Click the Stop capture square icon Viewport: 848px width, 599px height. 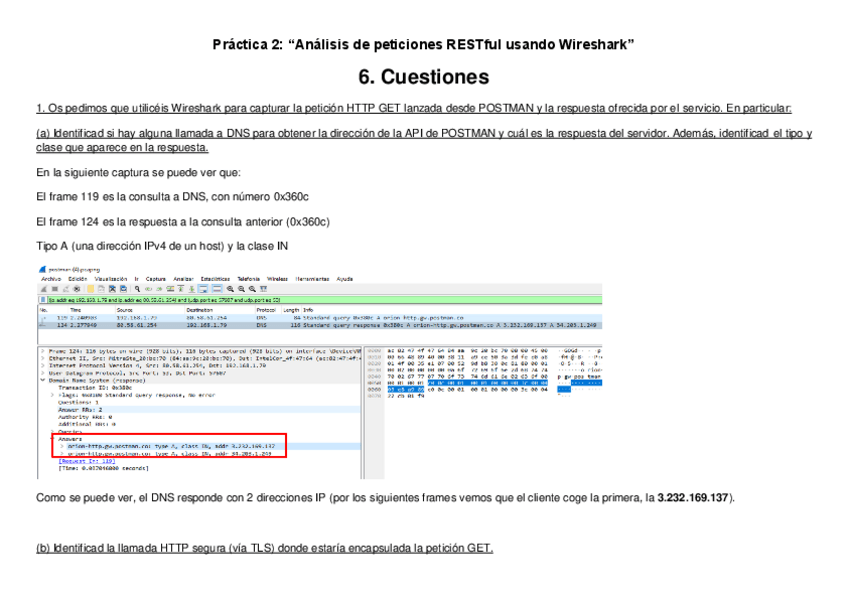(x=55, y=289)
